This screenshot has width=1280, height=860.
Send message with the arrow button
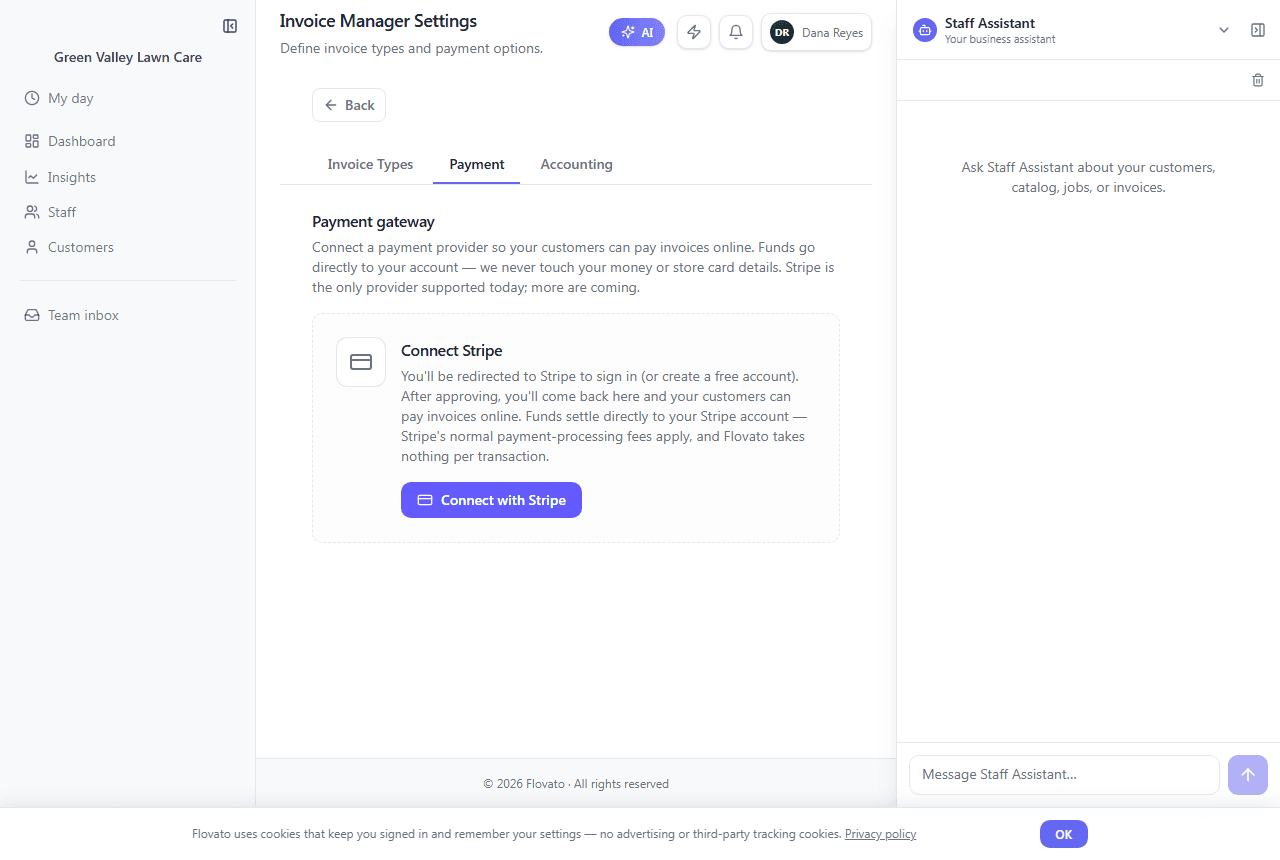pyautogui.click(x=1248, y=775)
